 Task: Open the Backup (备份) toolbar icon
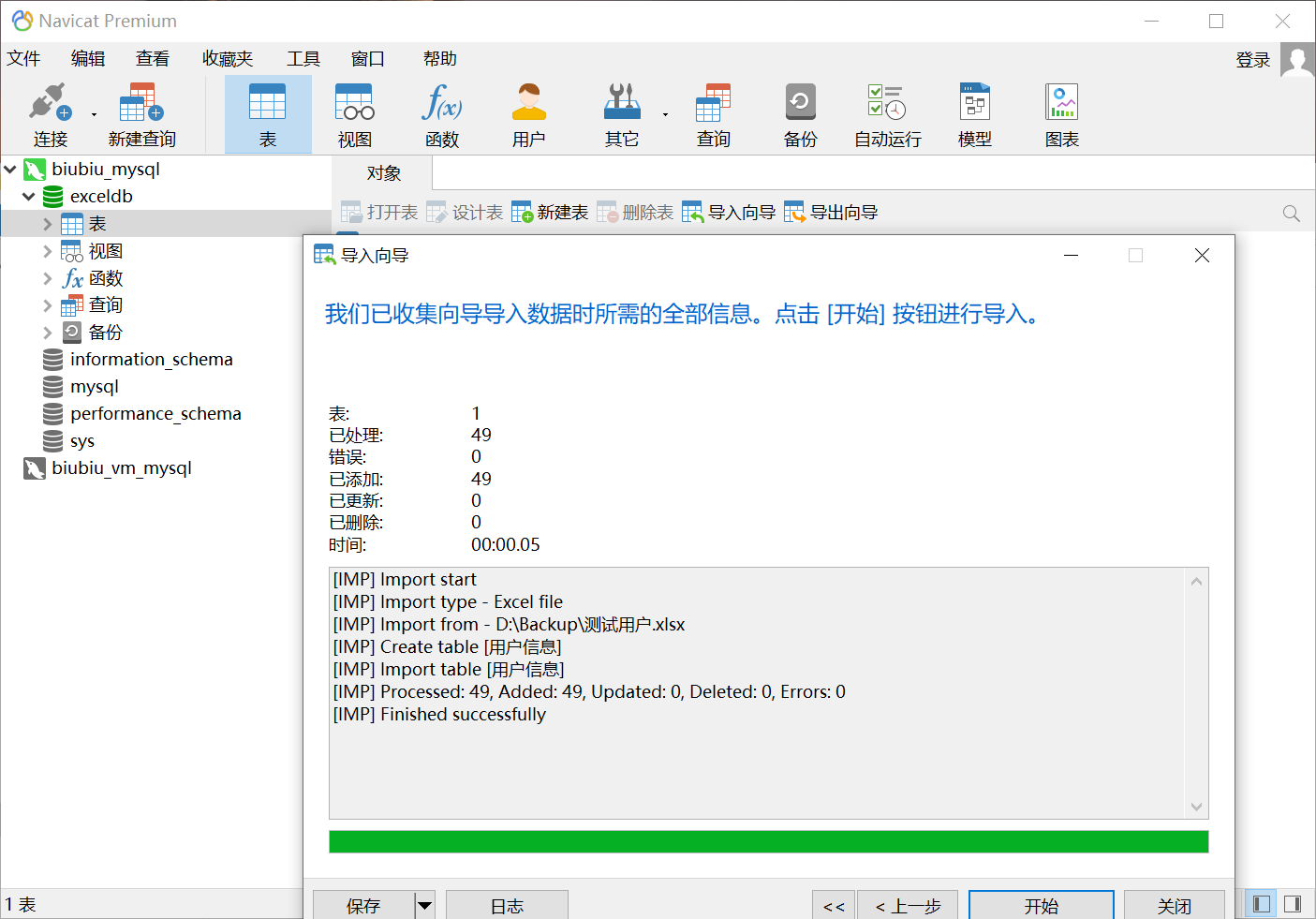click(801, 114)
